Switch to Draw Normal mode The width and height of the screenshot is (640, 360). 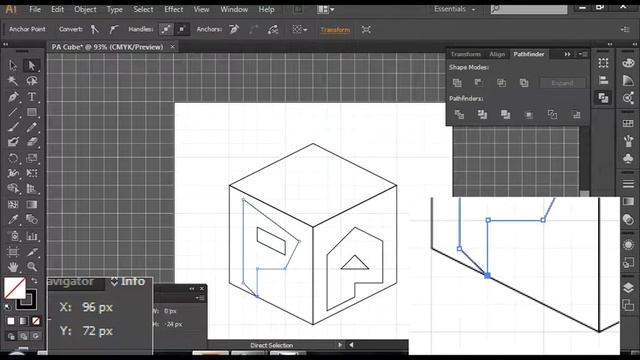pyautogui.click(x=11, y=337)
